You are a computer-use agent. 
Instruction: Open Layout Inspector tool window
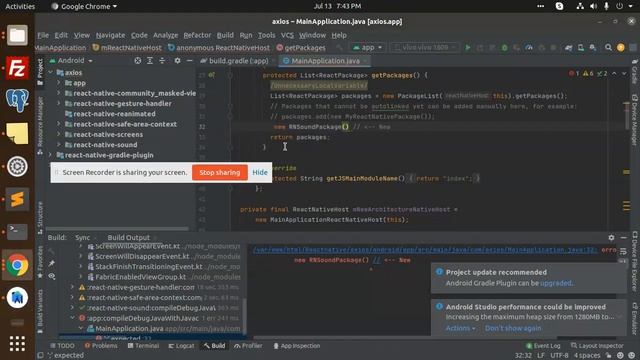tap(597, 346)
